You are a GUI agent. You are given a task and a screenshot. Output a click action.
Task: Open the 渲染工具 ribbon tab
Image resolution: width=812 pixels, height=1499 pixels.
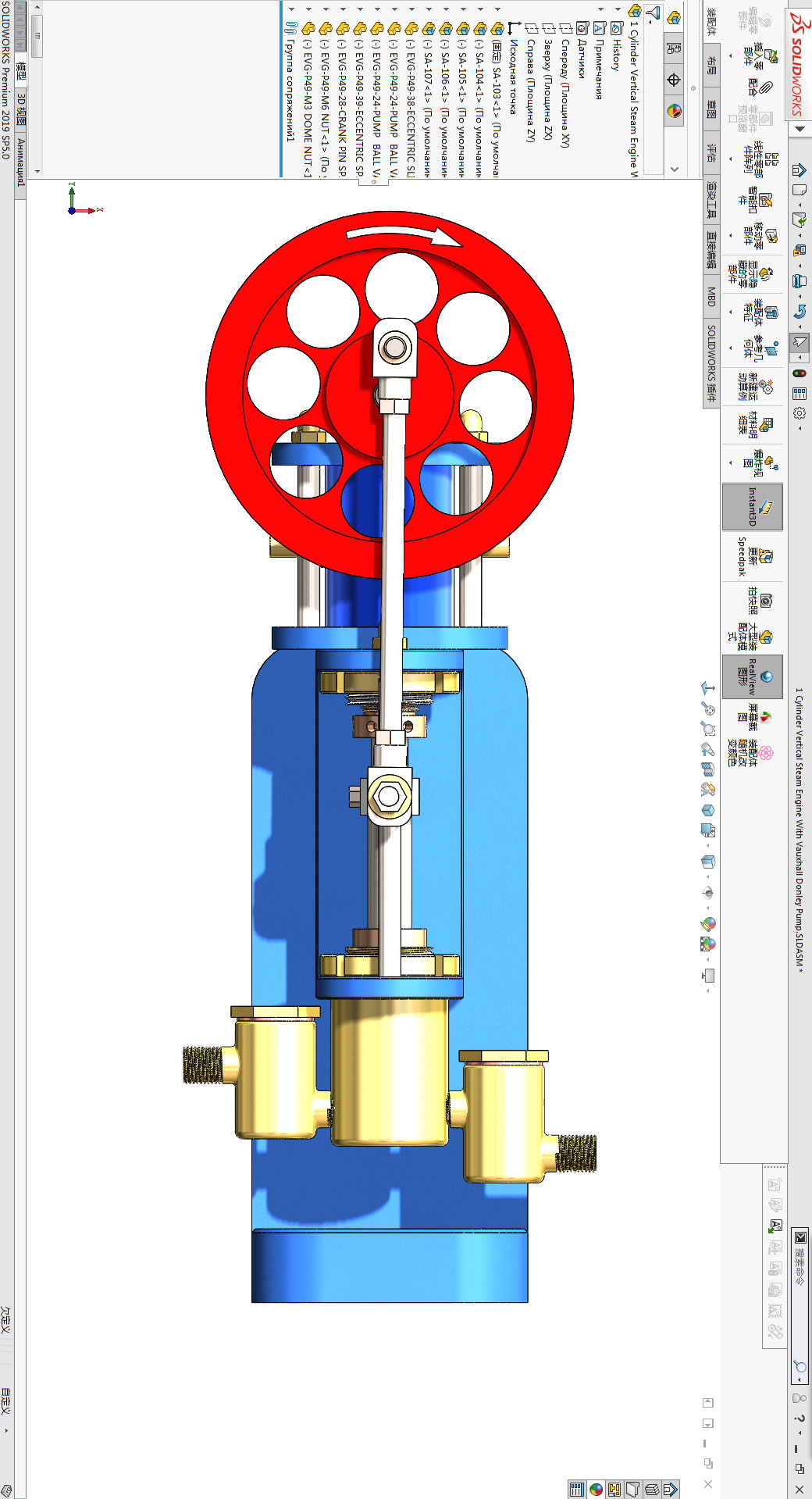click(x=711, y=199)
